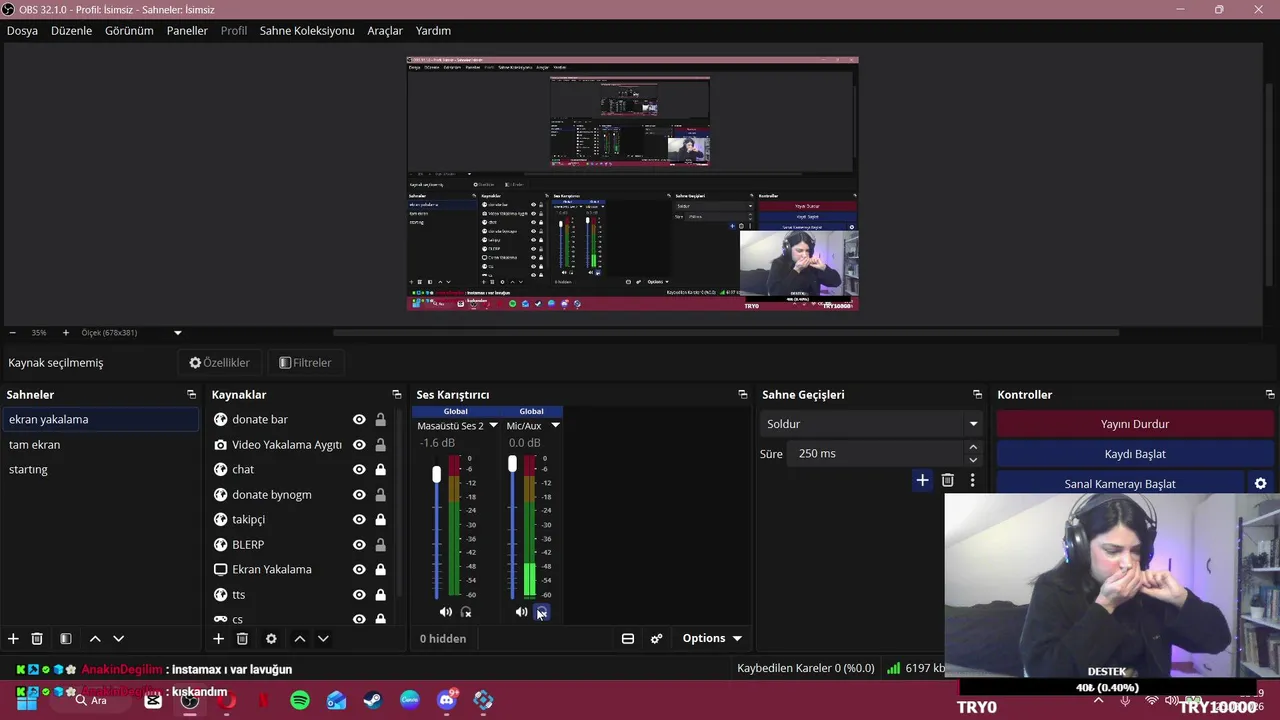Open Spotify from the taskbar
The width and height of the screenshot is (1280, 720).
(x=300, y=701)
